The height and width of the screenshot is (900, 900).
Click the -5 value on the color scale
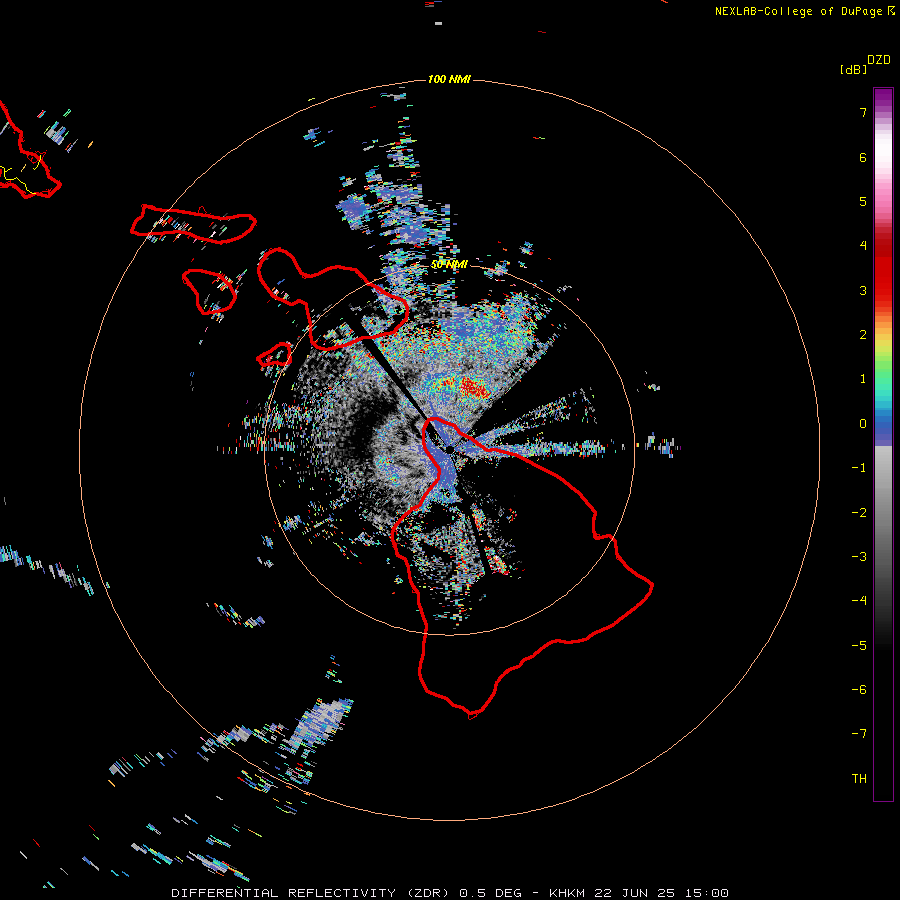click(x=859, y=646)
